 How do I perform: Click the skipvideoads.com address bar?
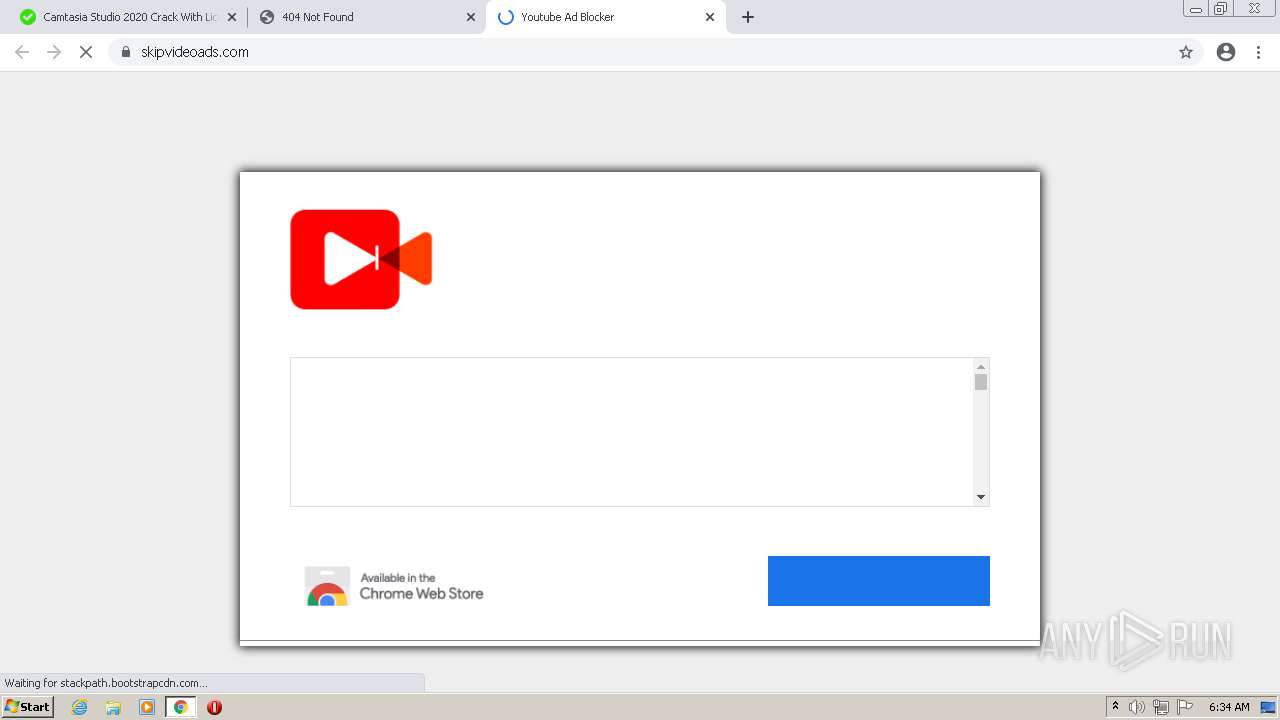click(x=655, y=52)
